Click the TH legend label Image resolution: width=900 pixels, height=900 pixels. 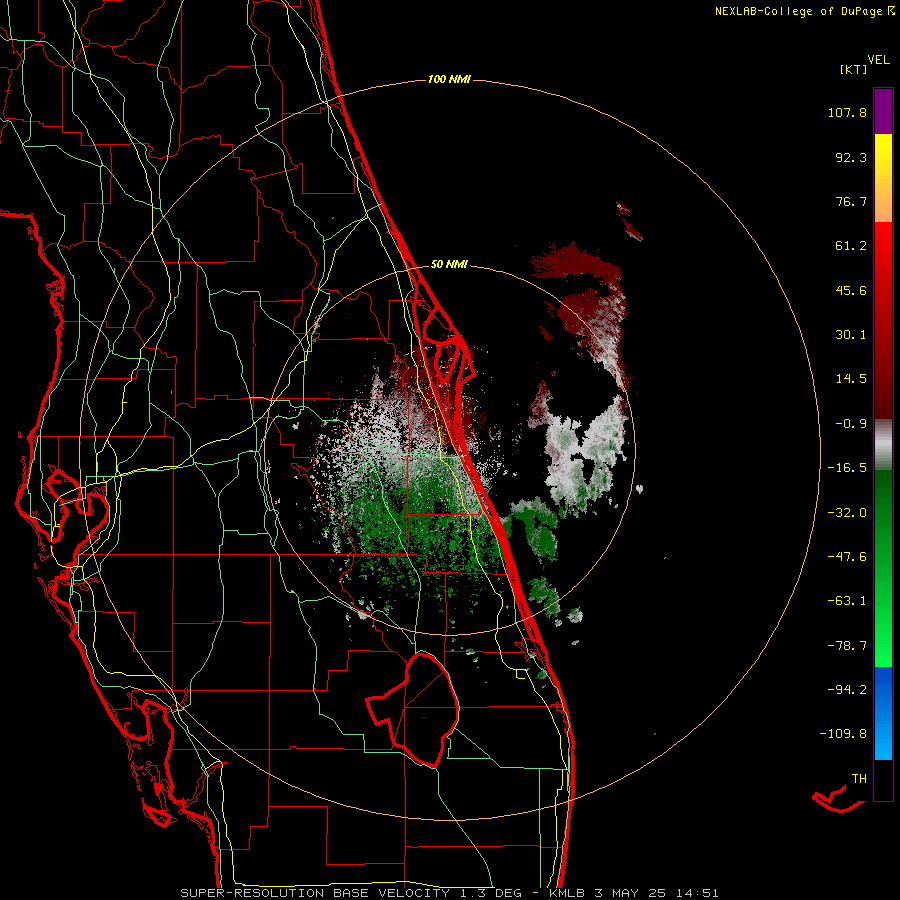tap(859, 779)
